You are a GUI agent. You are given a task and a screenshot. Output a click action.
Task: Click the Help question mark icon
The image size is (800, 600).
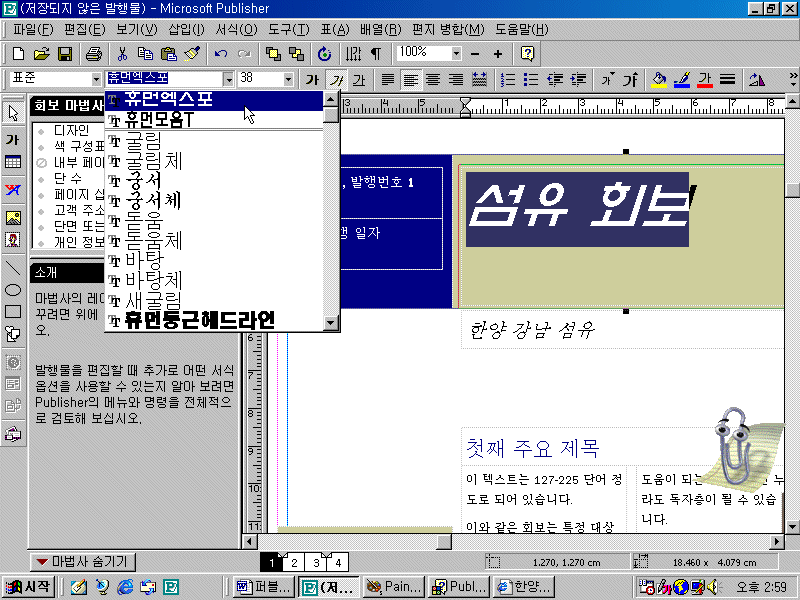[527, 54]
